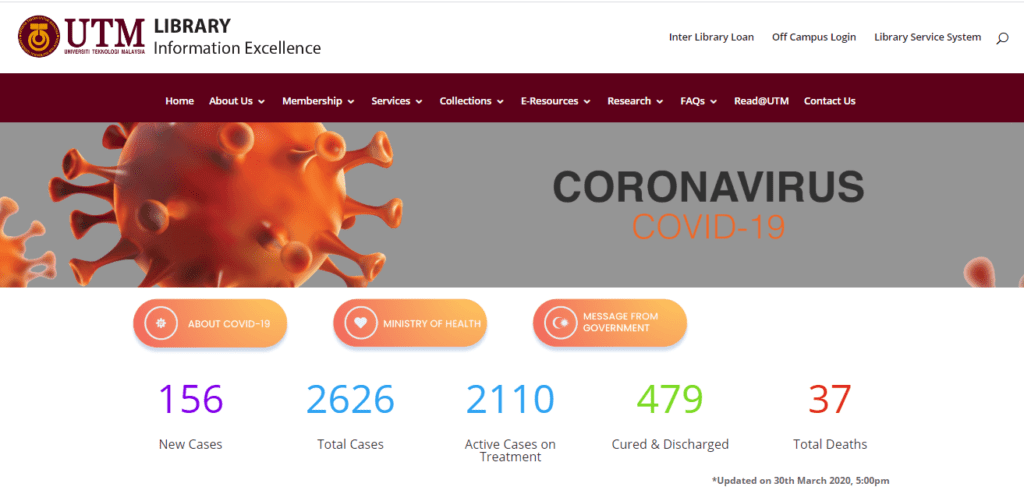1024x494 pixels.
Task: Click the heart icon in Ministry of Health button
Action: pyautogui.click(x=360, y=323)
